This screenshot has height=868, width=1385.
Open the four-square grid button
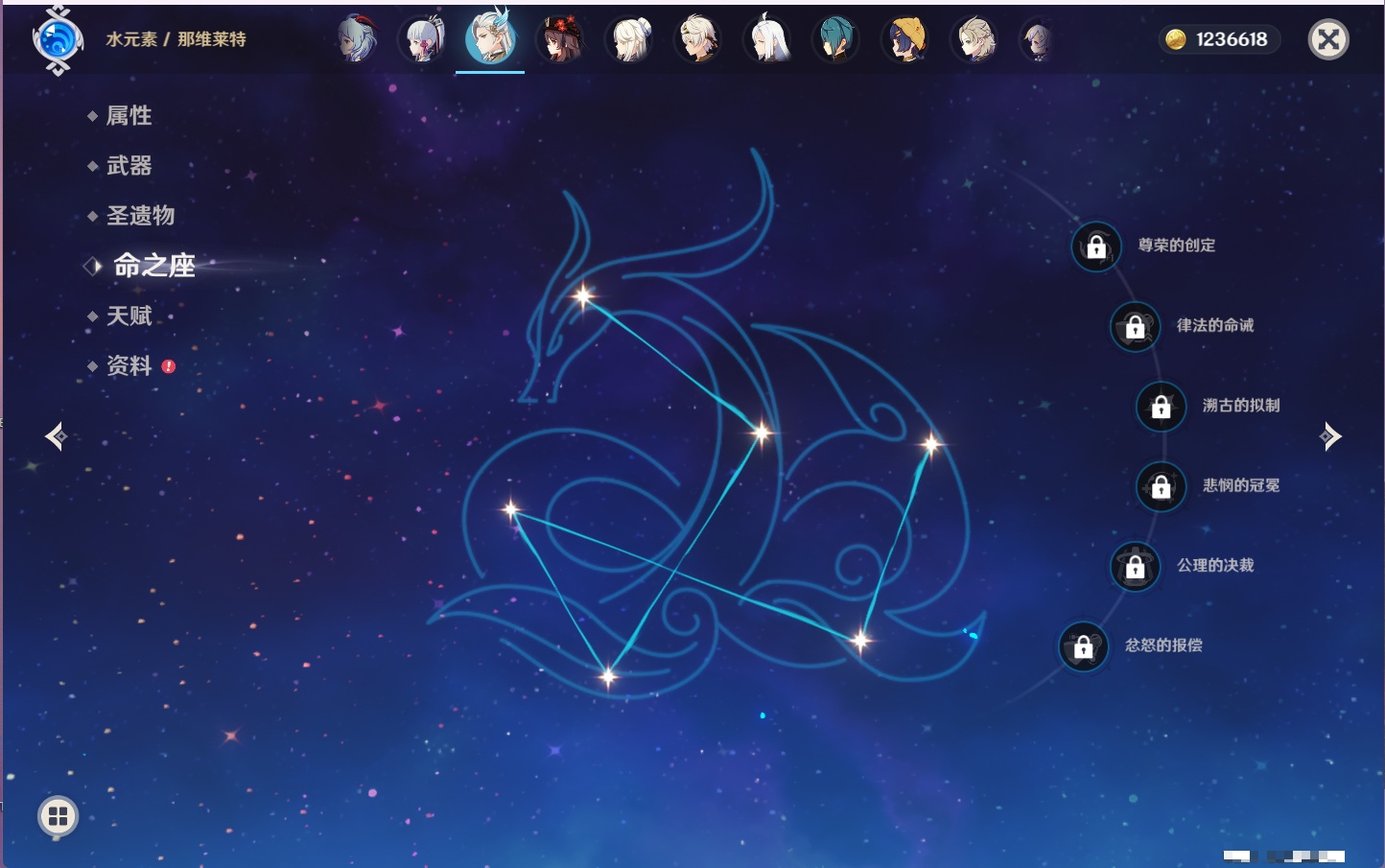click(58, 816)
